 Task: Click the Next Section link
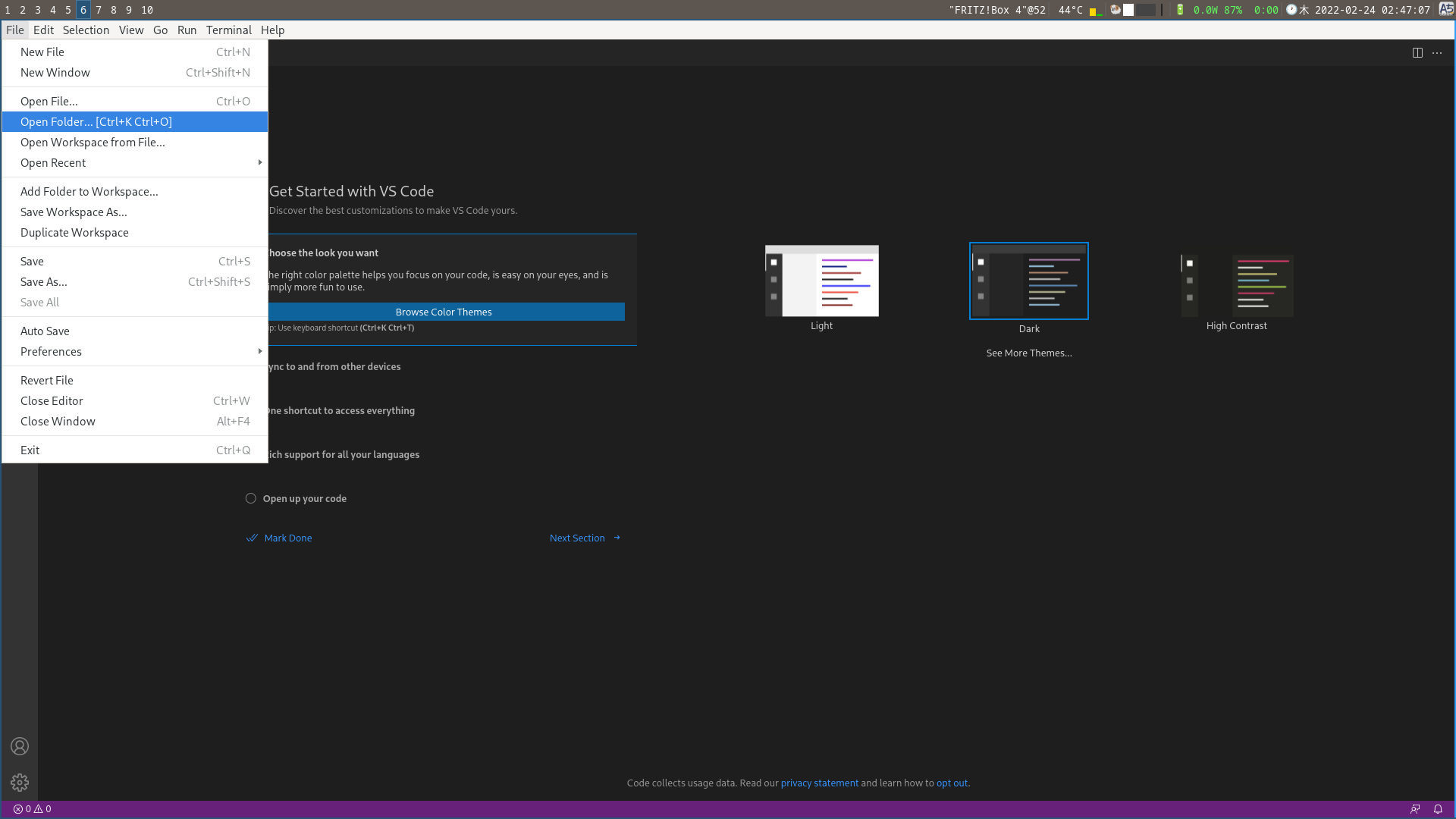click(x=577, y=538)
